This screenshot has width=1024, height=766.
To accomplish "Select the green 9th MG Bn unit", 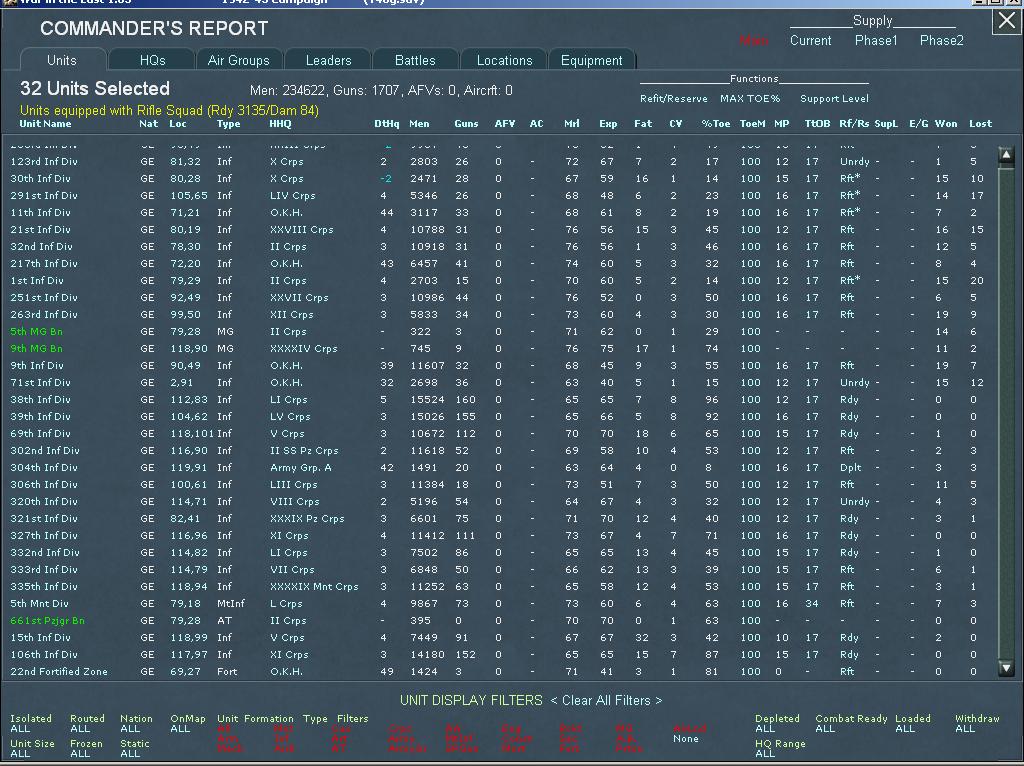I will pyautogui.click(x=37, y=349).
